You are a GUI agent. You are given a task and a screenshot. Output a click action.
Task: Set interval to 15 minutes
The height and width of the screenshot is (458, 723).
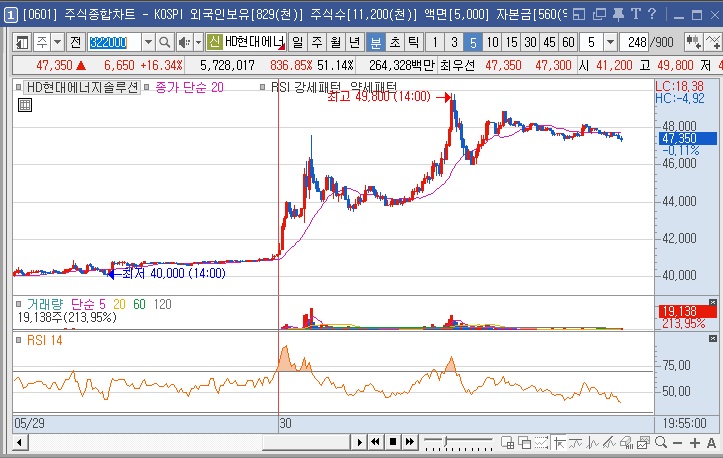(x=511, y=43)
